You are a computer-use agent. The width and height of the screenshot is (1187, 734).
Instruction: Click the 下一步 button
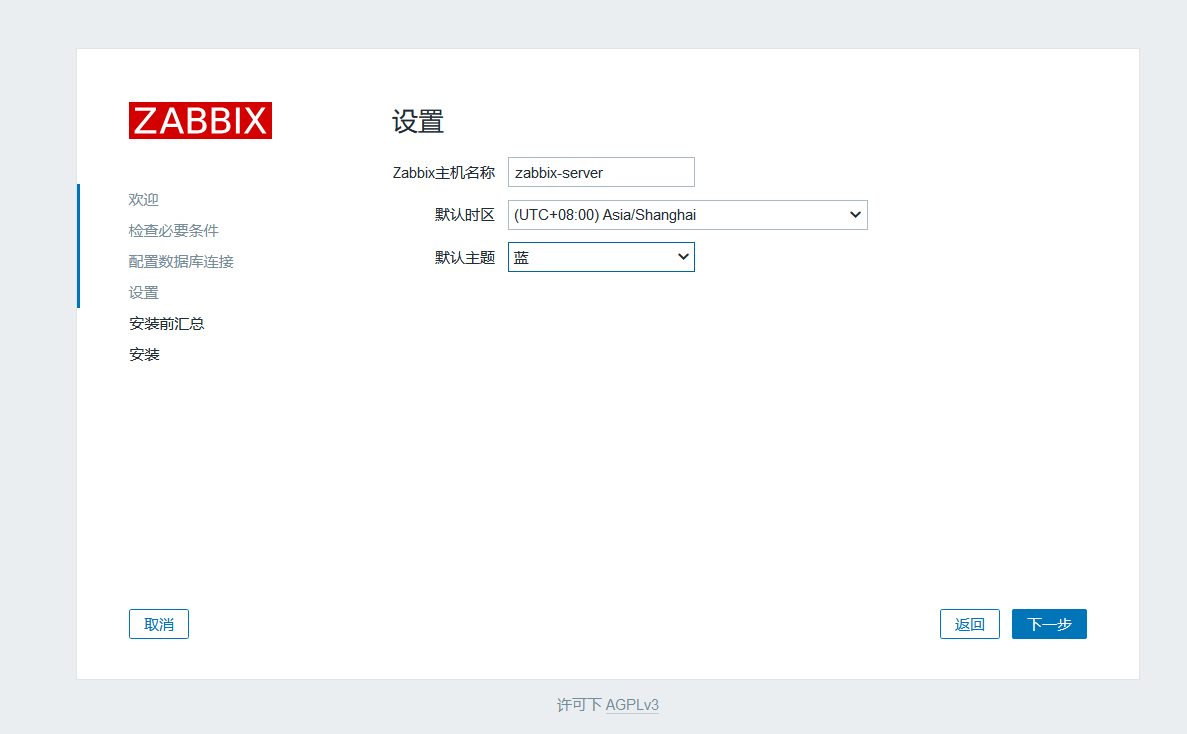[x=1049, y=624]
